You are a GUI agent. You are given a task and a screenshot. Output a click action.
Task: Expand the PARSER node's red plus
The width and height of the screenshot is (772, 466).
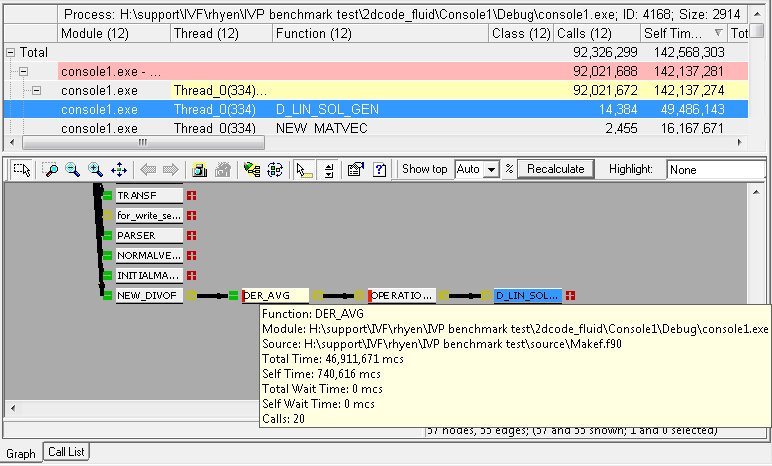[x=192, y=236]
